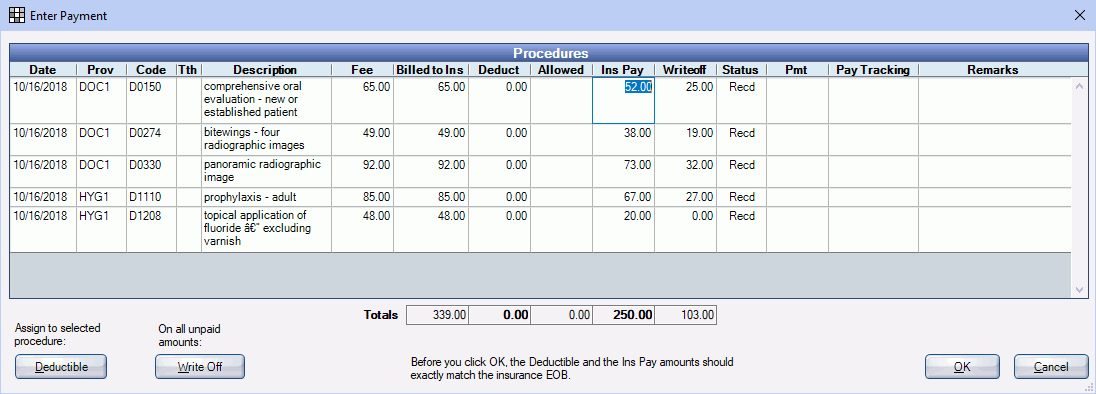The image size is (1096, 394).
Task: Click the total writeoff box 103.00
Action: coord(686,315)
